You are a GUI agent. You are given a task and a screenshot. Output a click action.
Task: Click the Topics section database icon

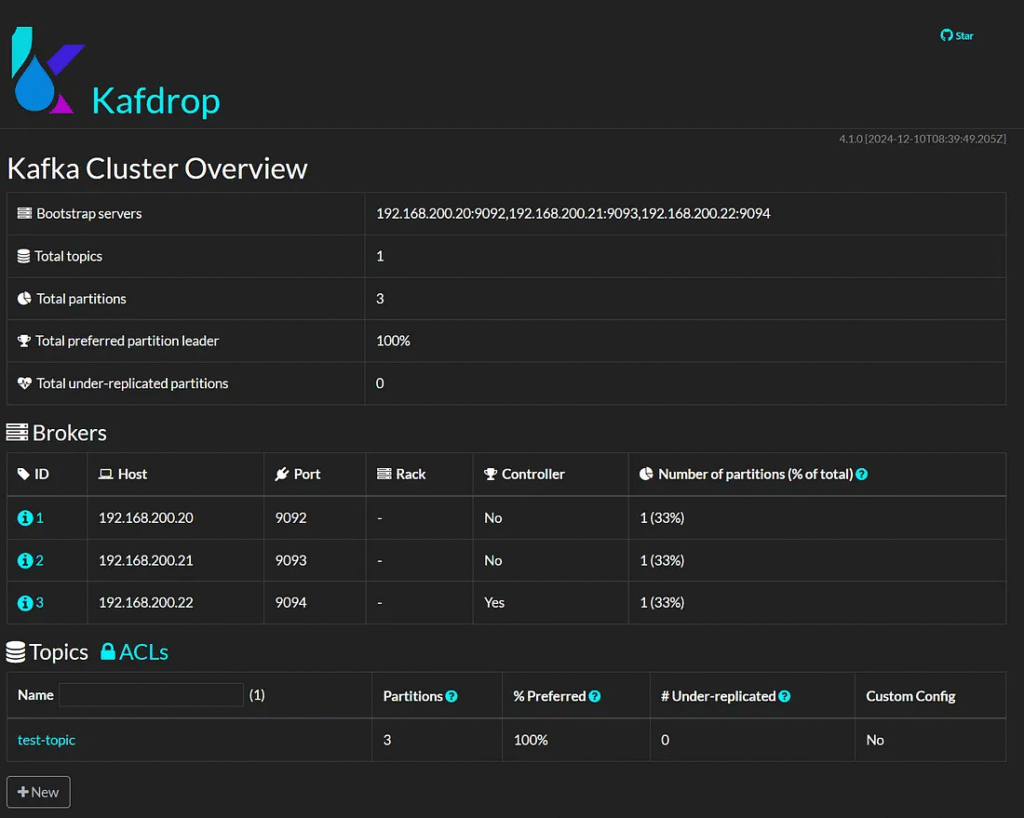coord(16,652)
